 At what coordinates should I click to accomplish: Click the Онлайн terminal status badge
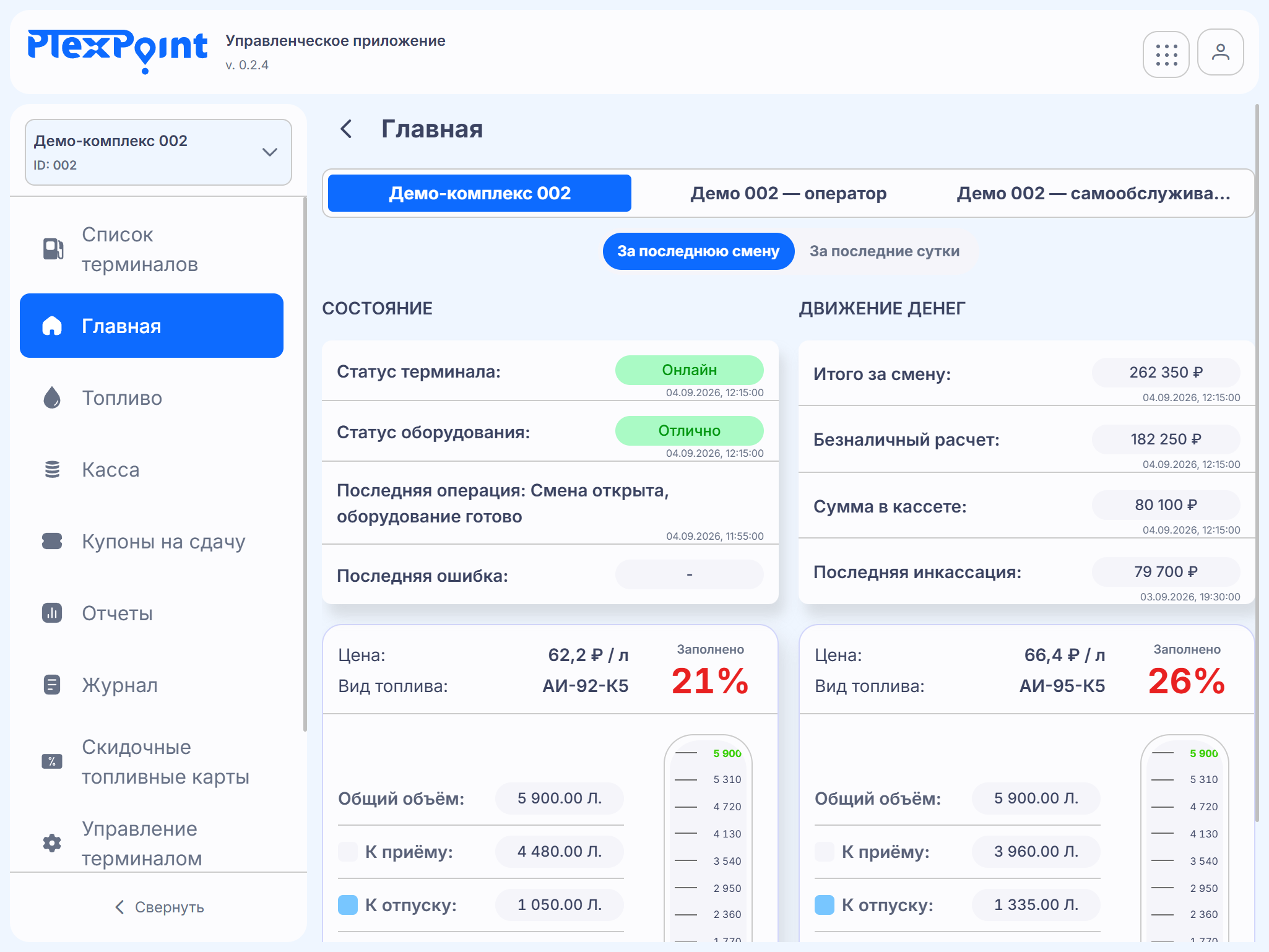pos(689,370)
